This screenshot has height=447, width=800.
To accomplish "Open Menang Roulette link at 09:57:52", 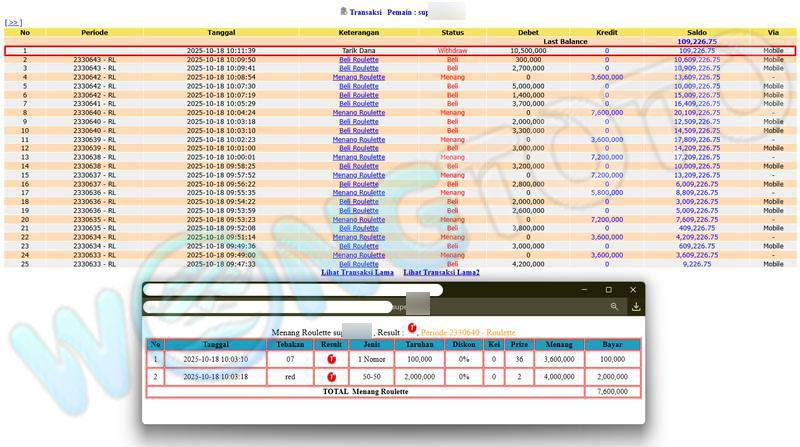I will pyautogui.click(x=359, y=175).
